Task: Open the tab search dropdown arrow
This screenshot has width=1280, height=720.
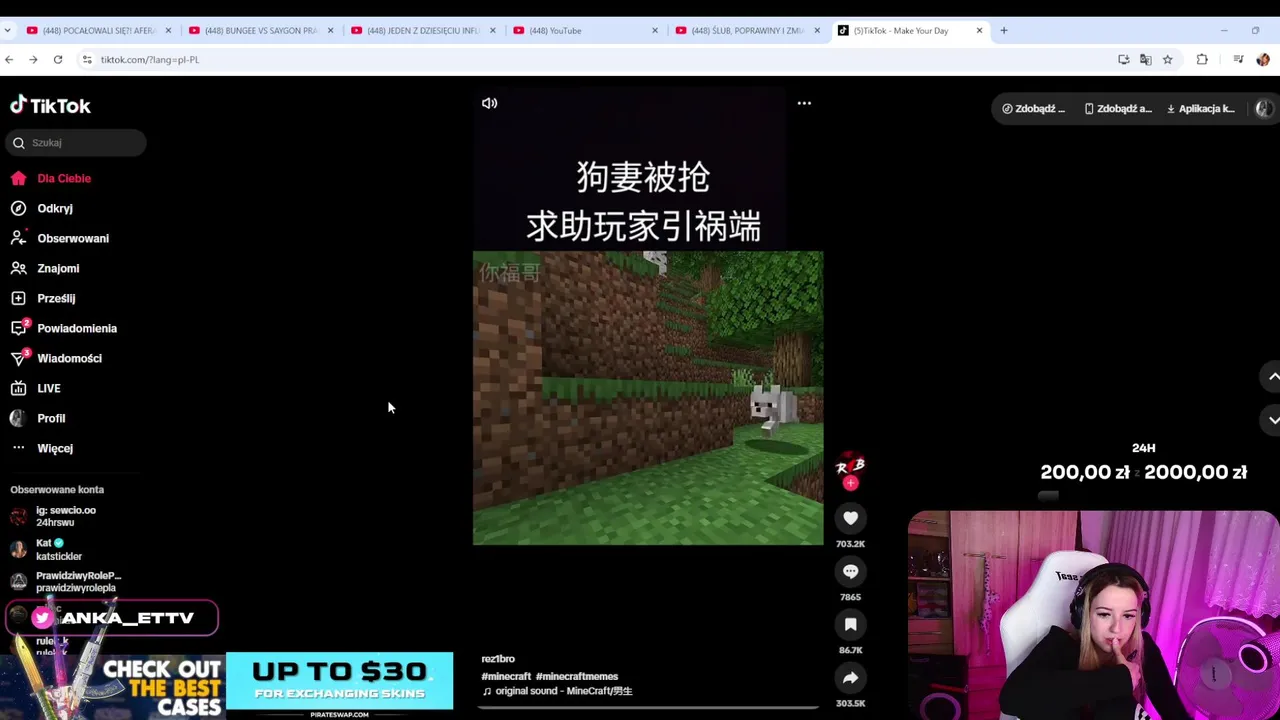Action: [x=8, y=30]
